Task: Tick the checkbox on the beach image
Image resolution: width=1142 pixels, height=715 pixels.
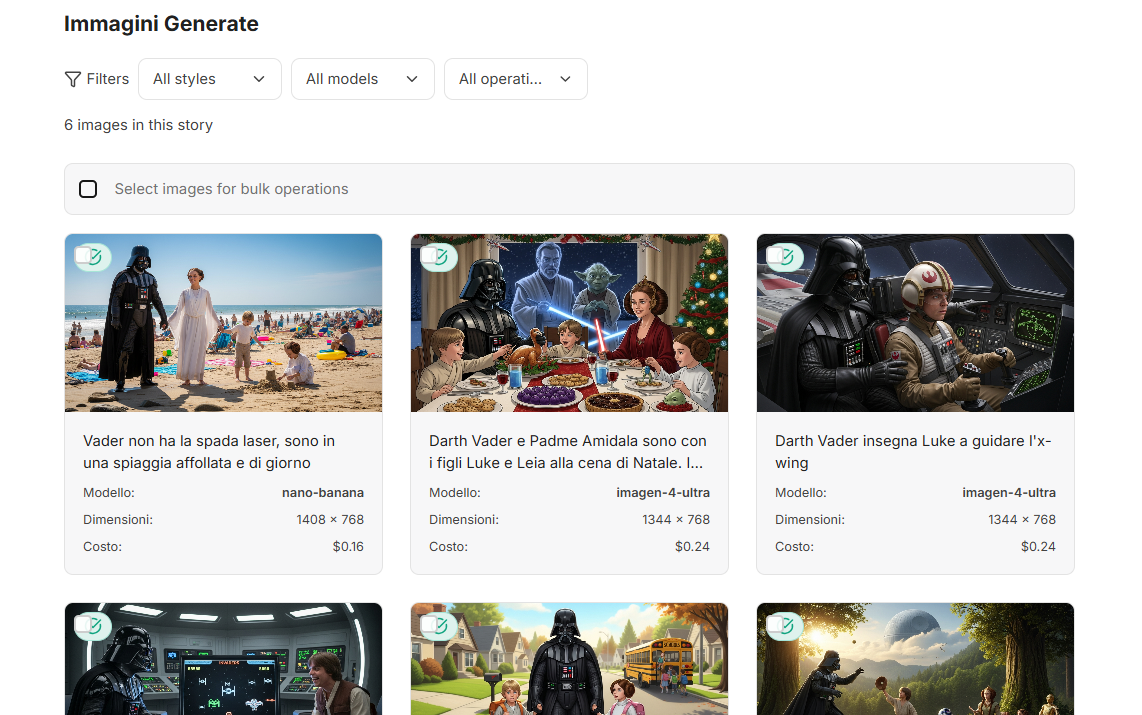Action: click(x=82, y=256)
